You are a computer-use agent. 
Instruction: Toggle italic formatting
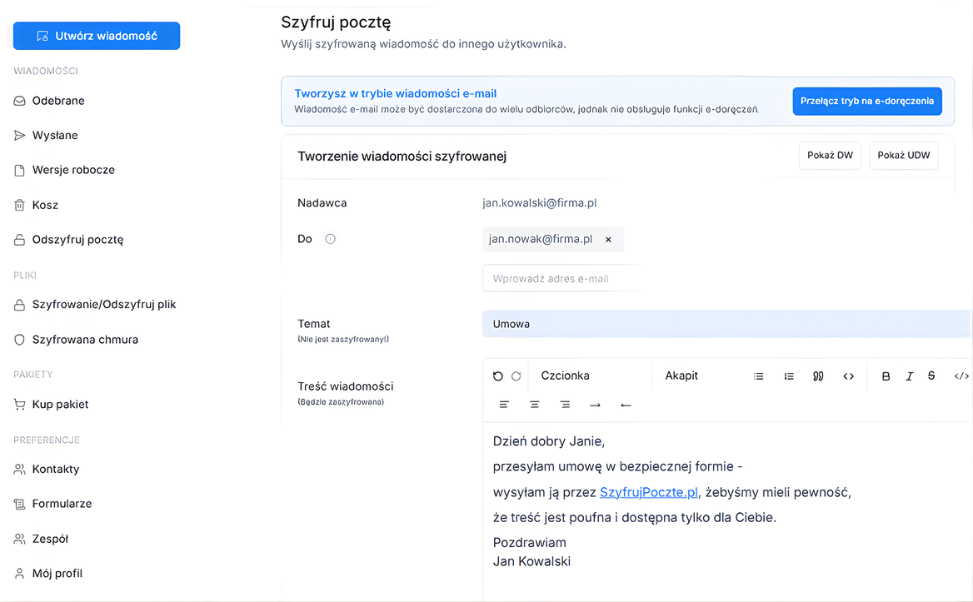tap(909, 375)
